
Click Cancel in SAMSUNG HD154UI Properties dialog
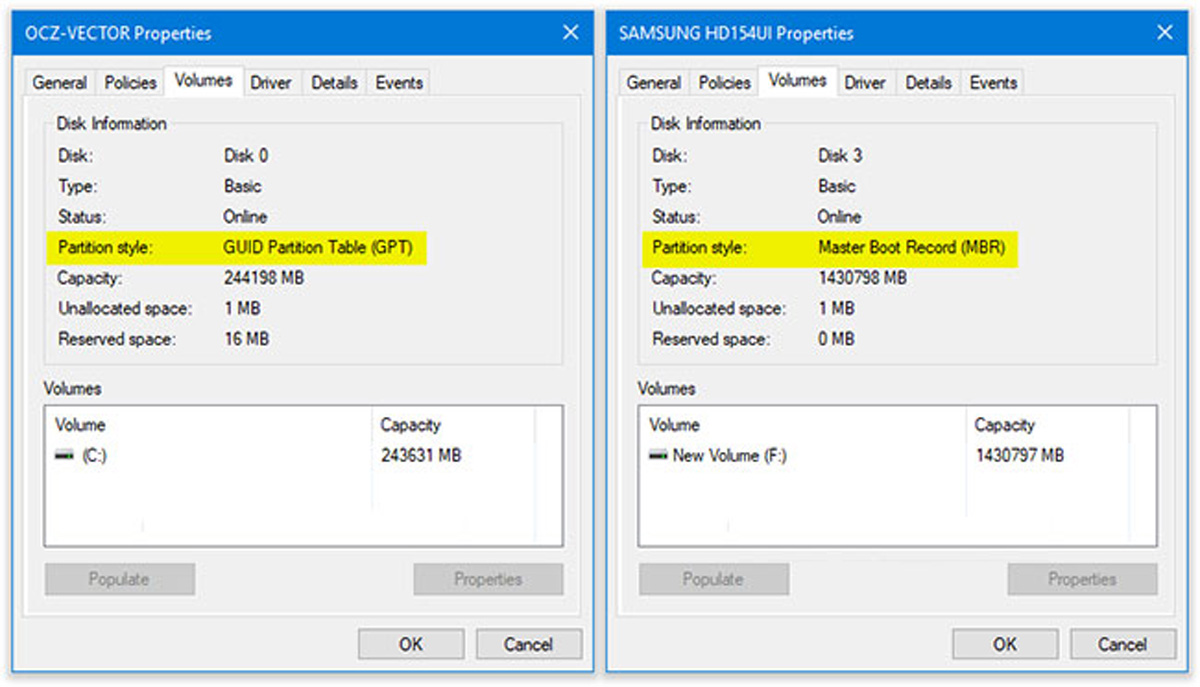(1123, 644)
